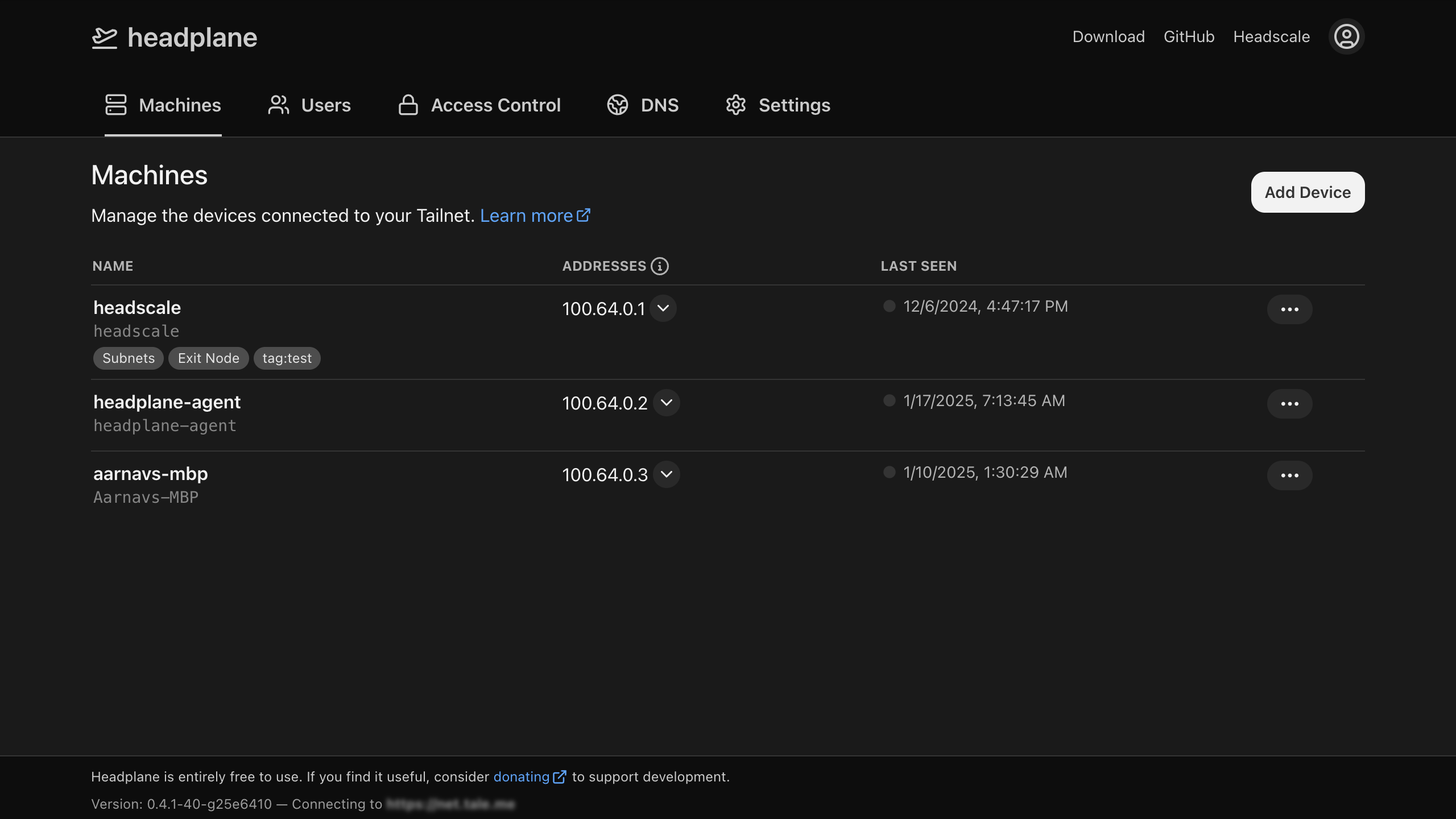Expand addresses for 100.64.0.1
The width and height of the screenshot is (1456, 819).
tap(663, 308)
